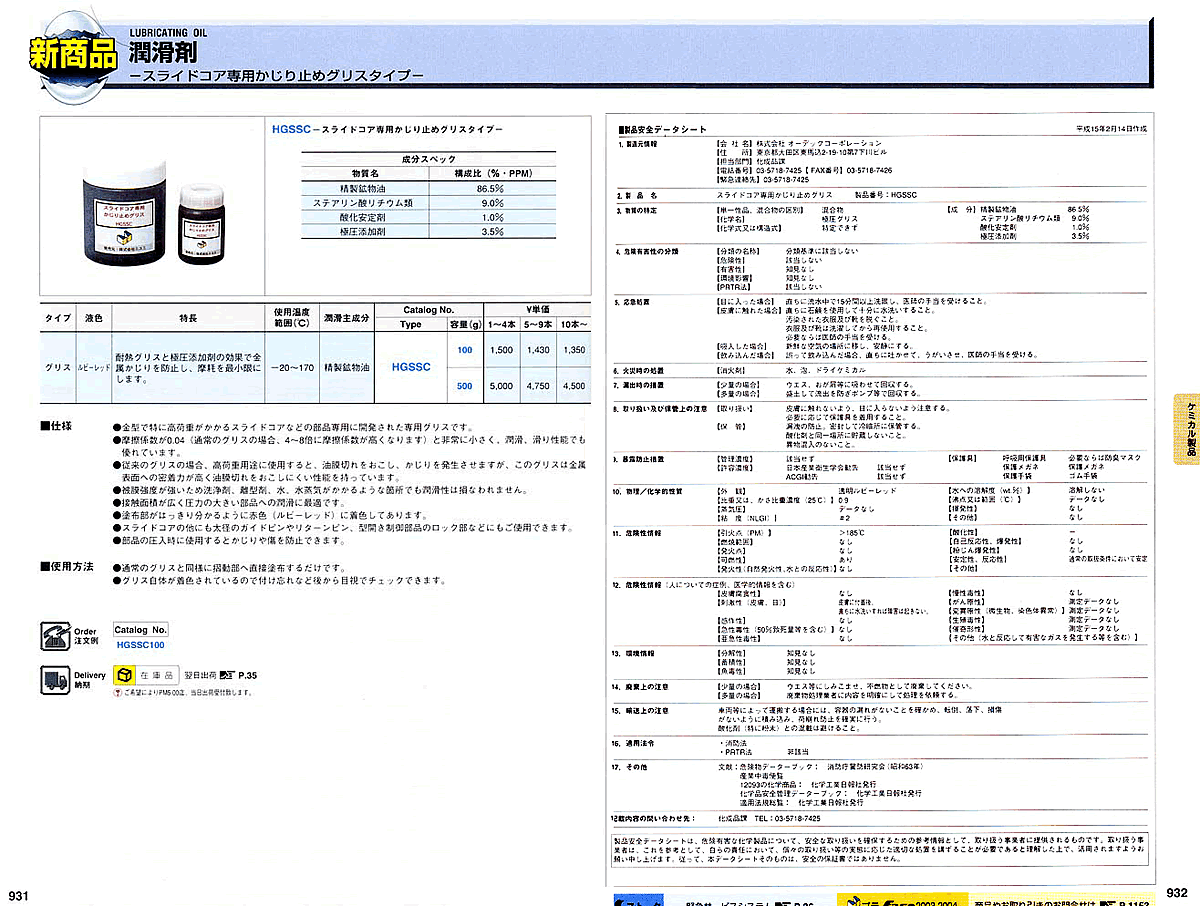The height and width of the screenshot is (906, 1200).
Task: Click the blue HGSSC product heading
Action: (290, 130)
